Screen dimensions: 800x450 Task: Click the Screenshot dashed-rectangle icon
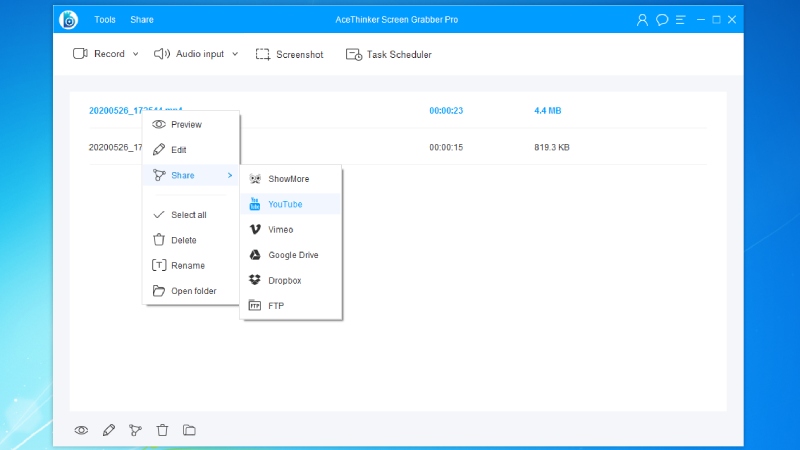(x=263, y=55)
